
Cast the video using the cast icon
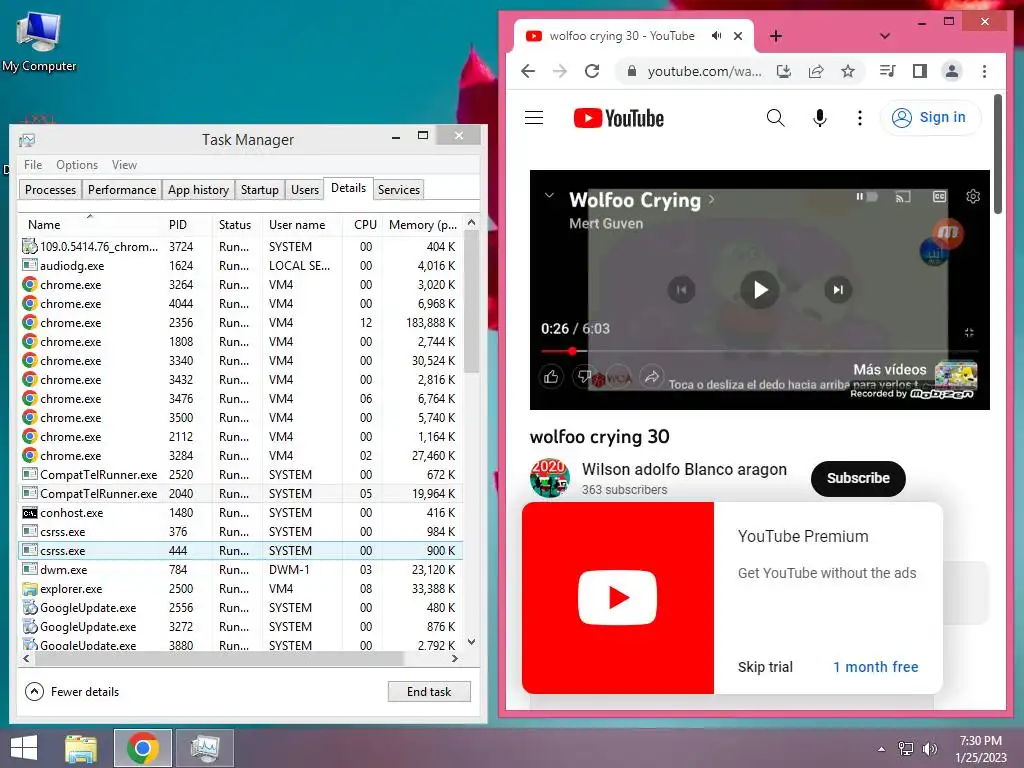[x=903, y=197]
